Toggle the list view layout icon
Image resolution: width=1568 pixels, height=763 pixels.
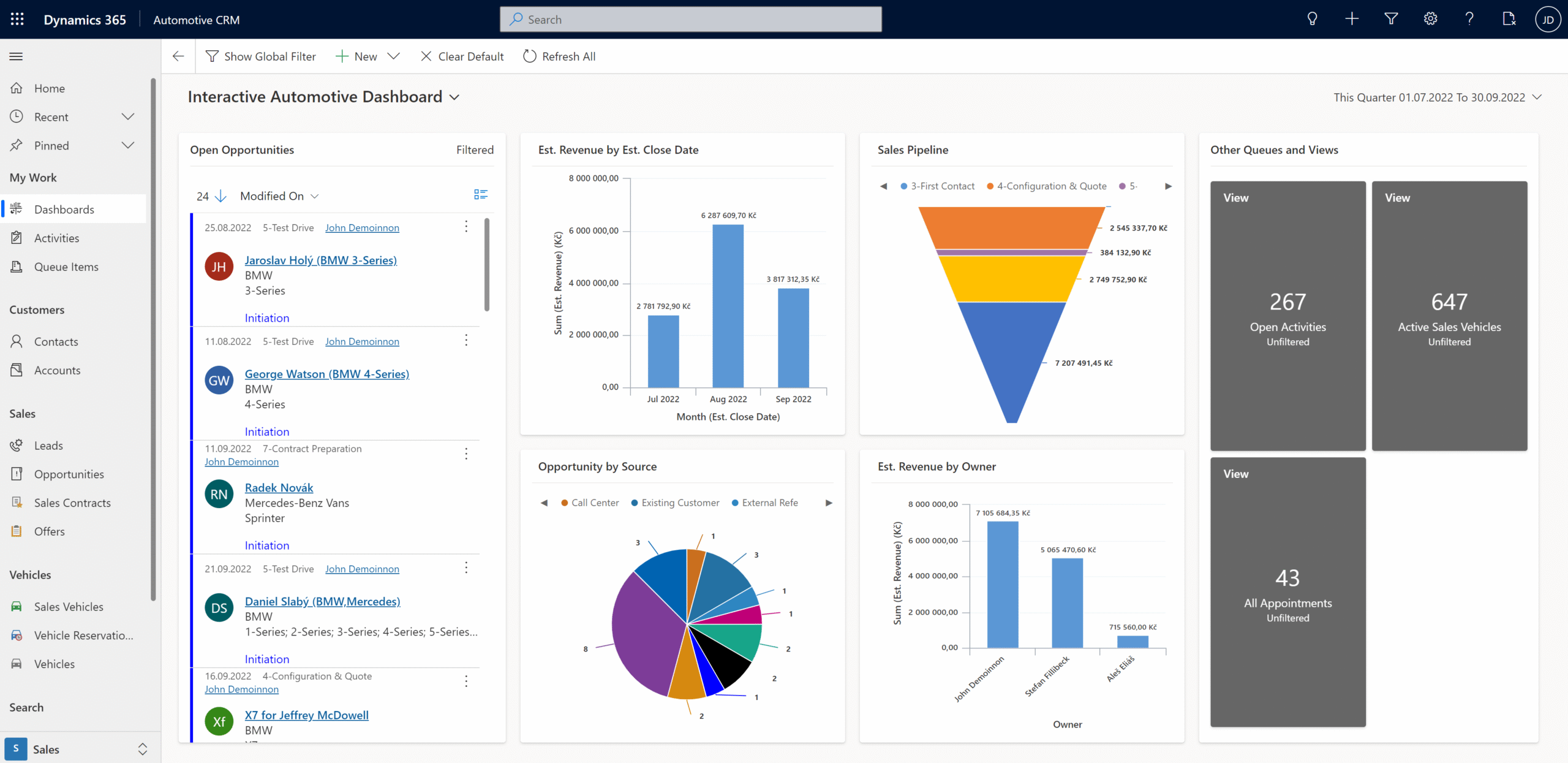point(481,195)
